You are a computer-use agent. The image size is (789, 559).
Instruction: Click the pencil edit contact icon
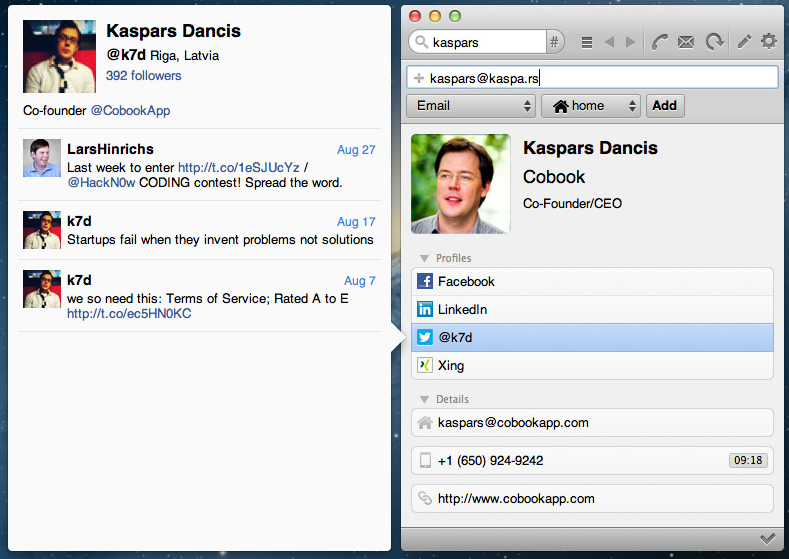coord(743,42)
